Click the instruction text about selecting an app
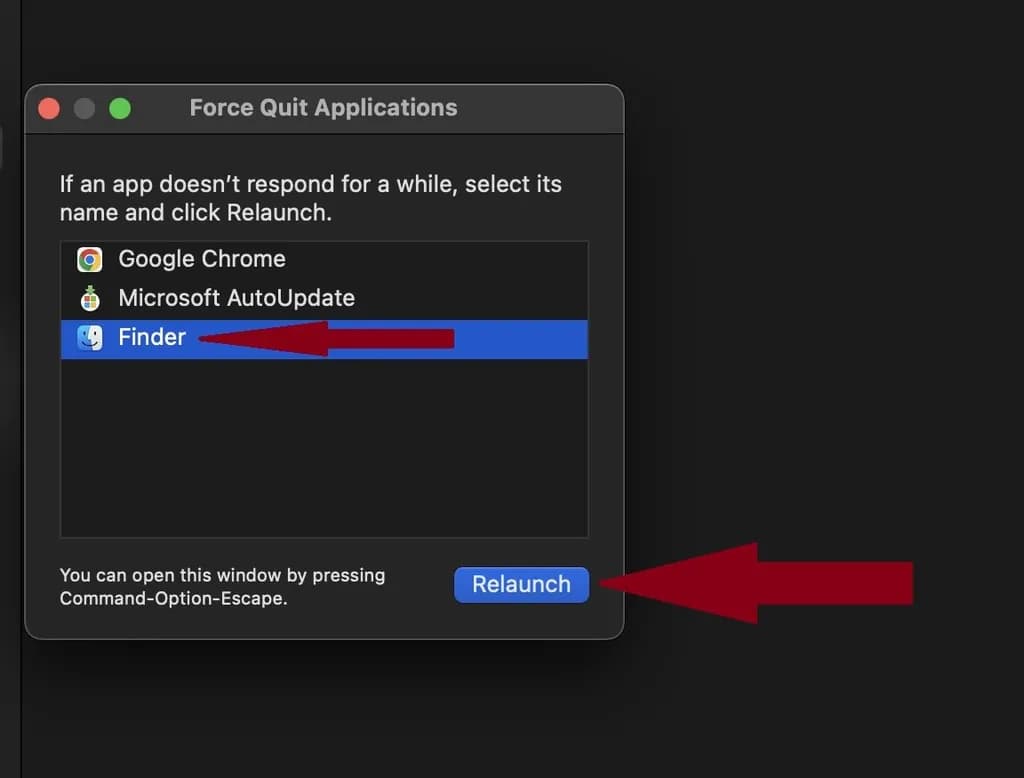Viewport: 1024px width, 778px height. tap(310, 198)
